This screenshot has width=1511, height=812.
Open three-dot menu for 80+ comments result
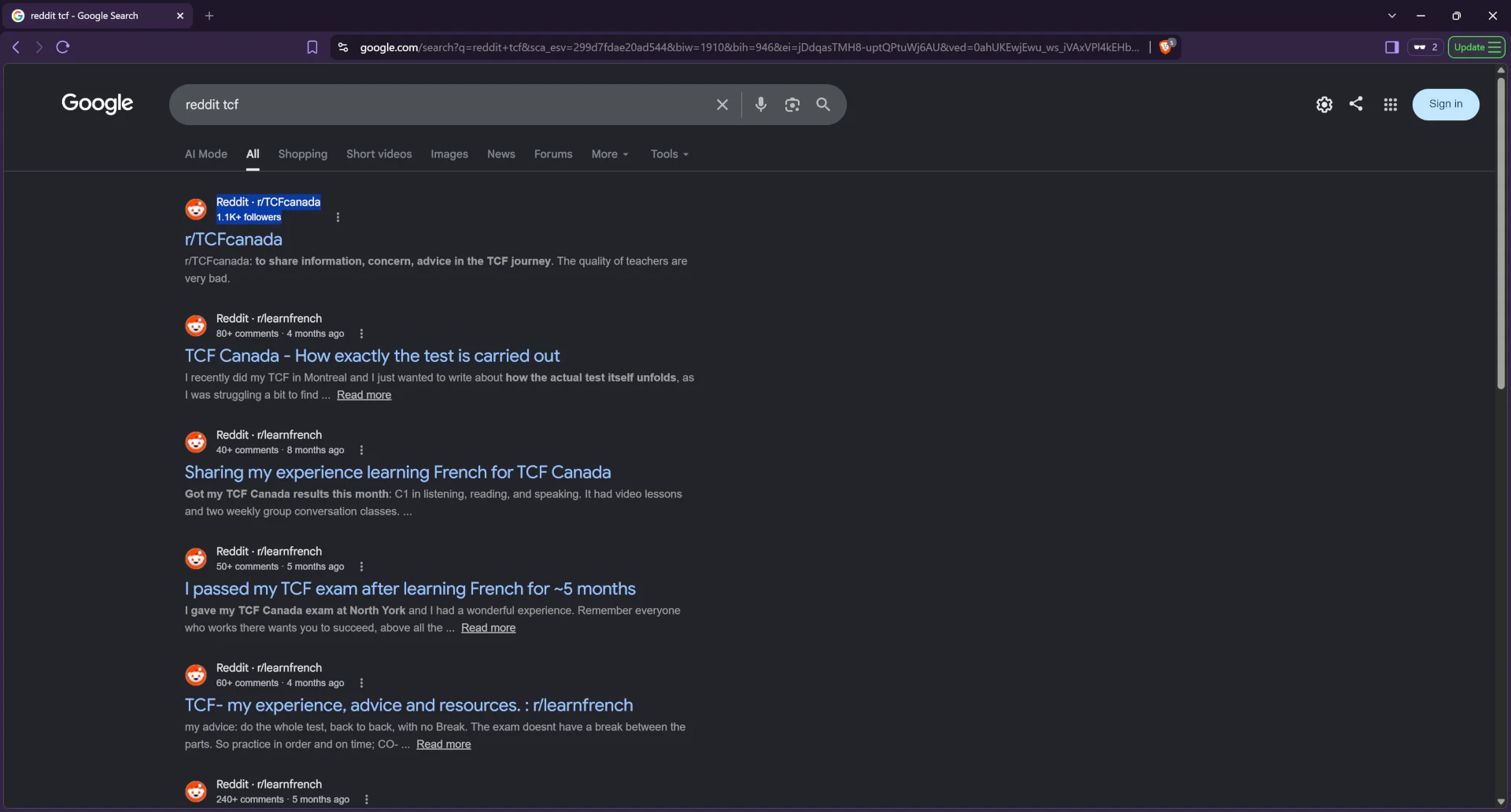[361, 334]
